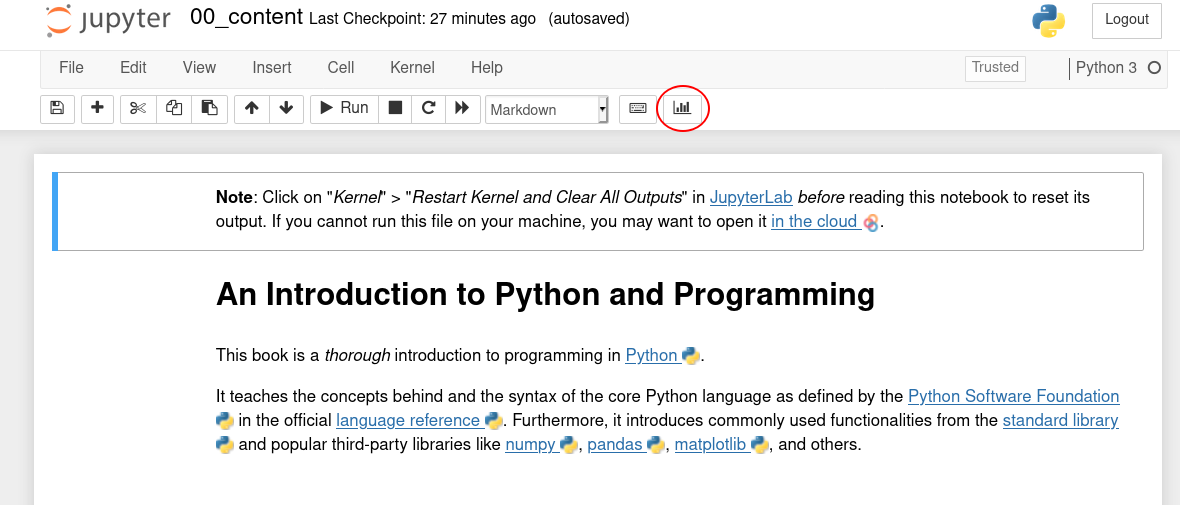
Task: Open the Insert menu
Action: tap(272, 68)
